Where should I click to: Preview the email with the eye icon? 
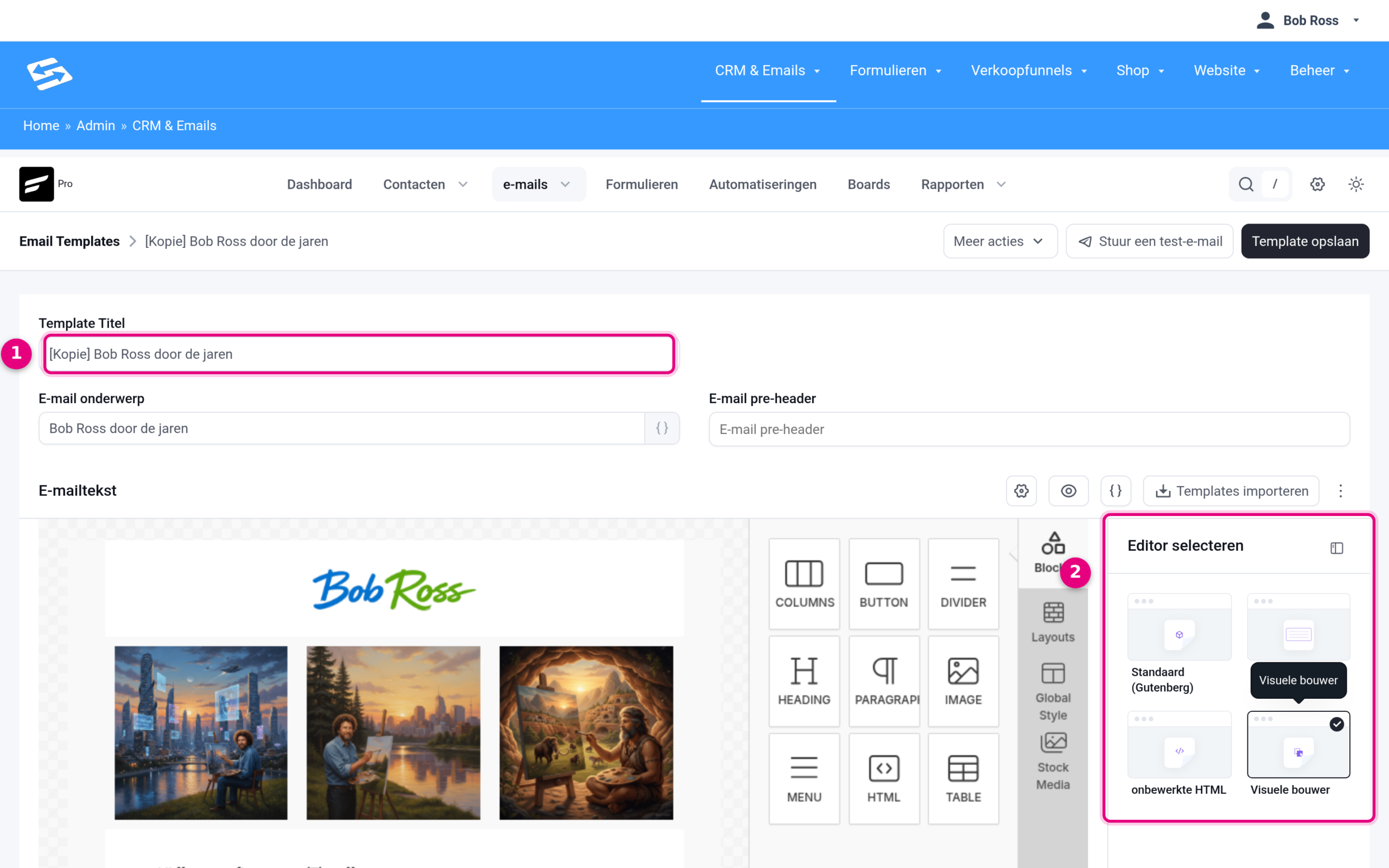coord(1068,491)
